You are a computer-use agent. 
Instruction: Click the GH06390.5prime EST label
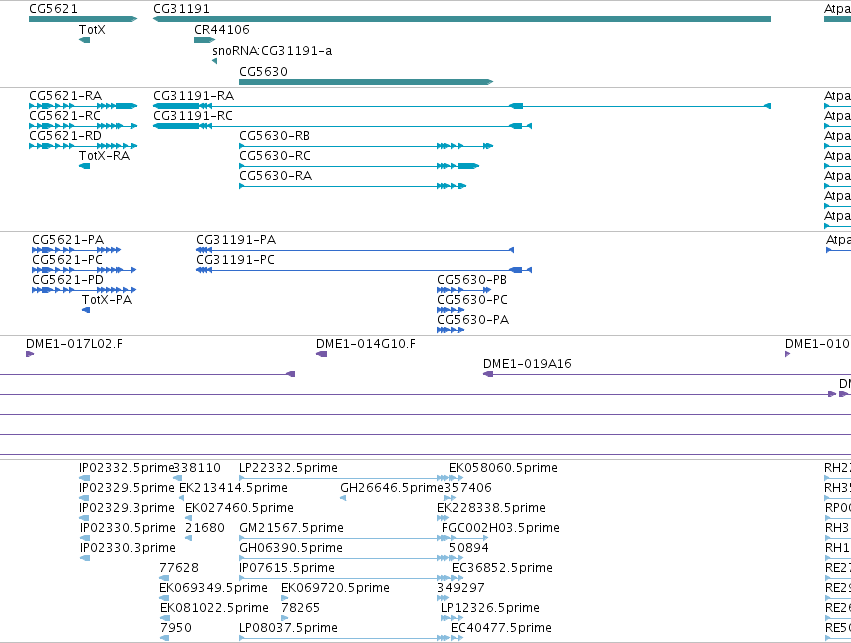[291, 549]
